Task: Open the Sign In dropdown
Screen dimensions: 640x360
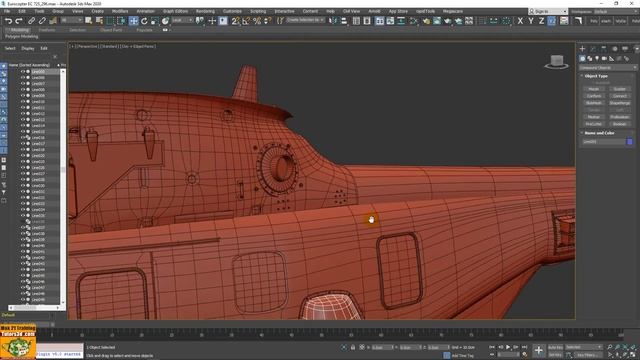Action: [548, 11]
